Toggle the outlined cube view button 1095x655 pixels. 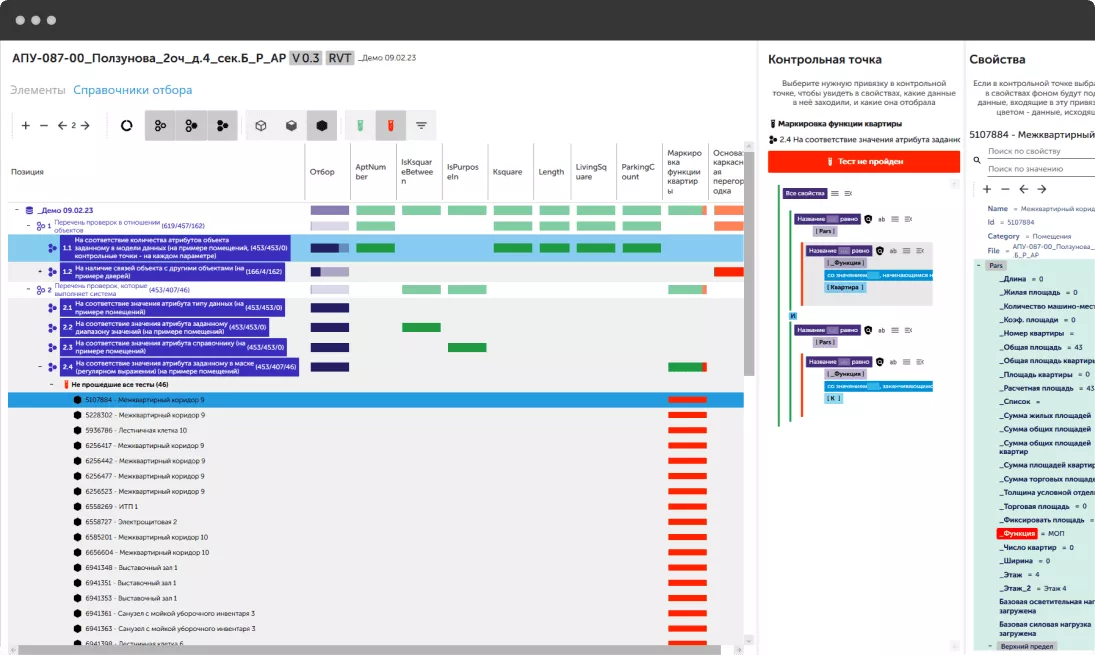[260, 126]
